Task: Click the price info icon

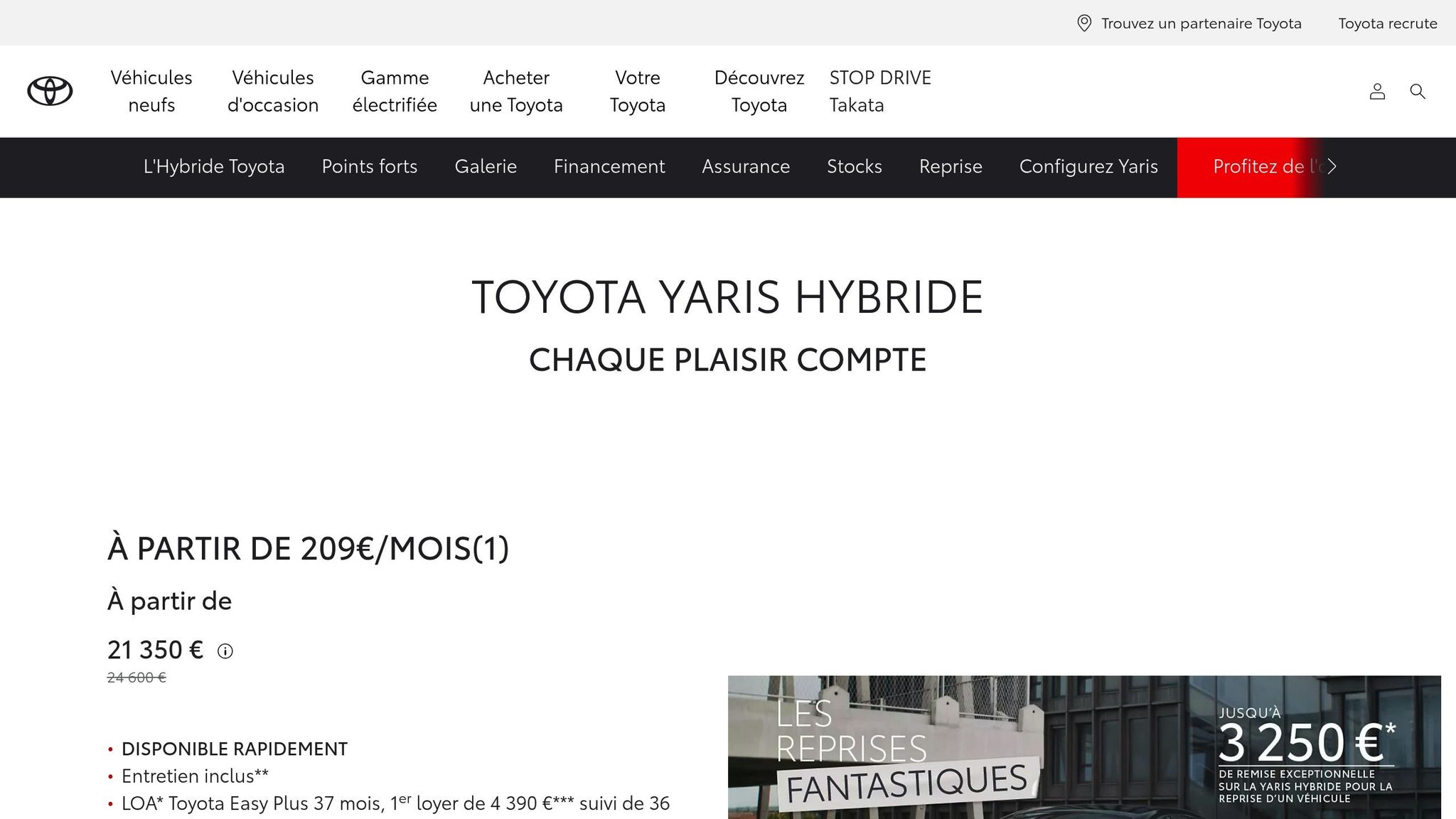Action: (x=225, y=651)
